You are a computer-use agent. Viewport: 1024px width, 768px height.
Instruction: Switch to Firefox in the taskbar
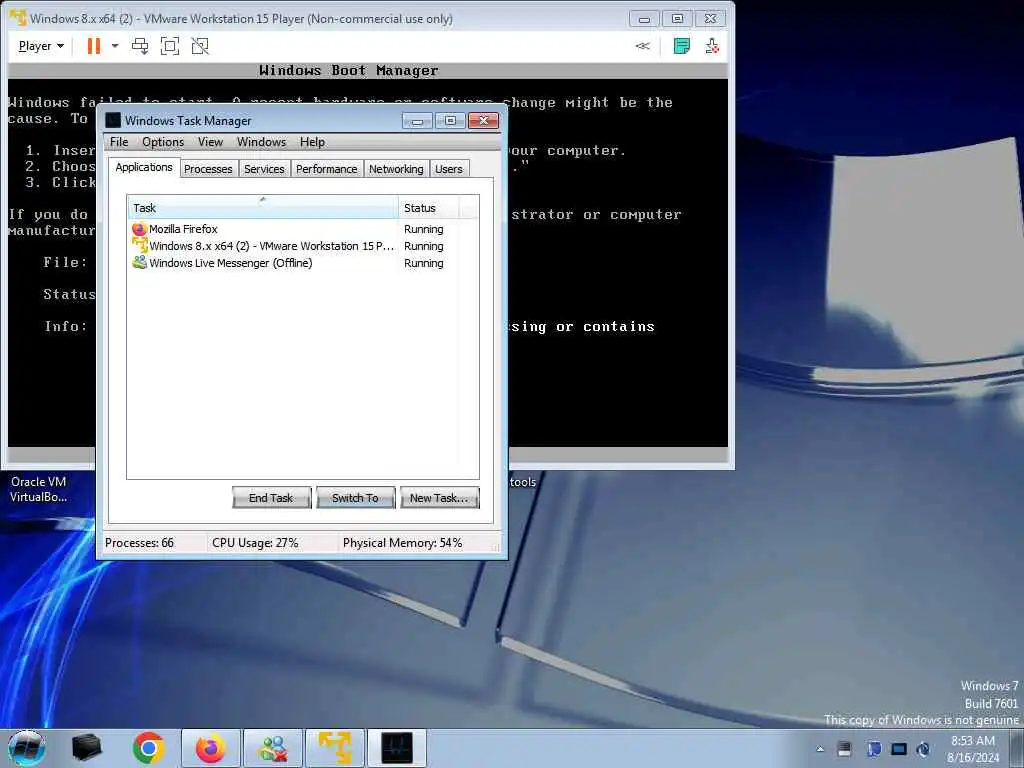coord(210,748)
